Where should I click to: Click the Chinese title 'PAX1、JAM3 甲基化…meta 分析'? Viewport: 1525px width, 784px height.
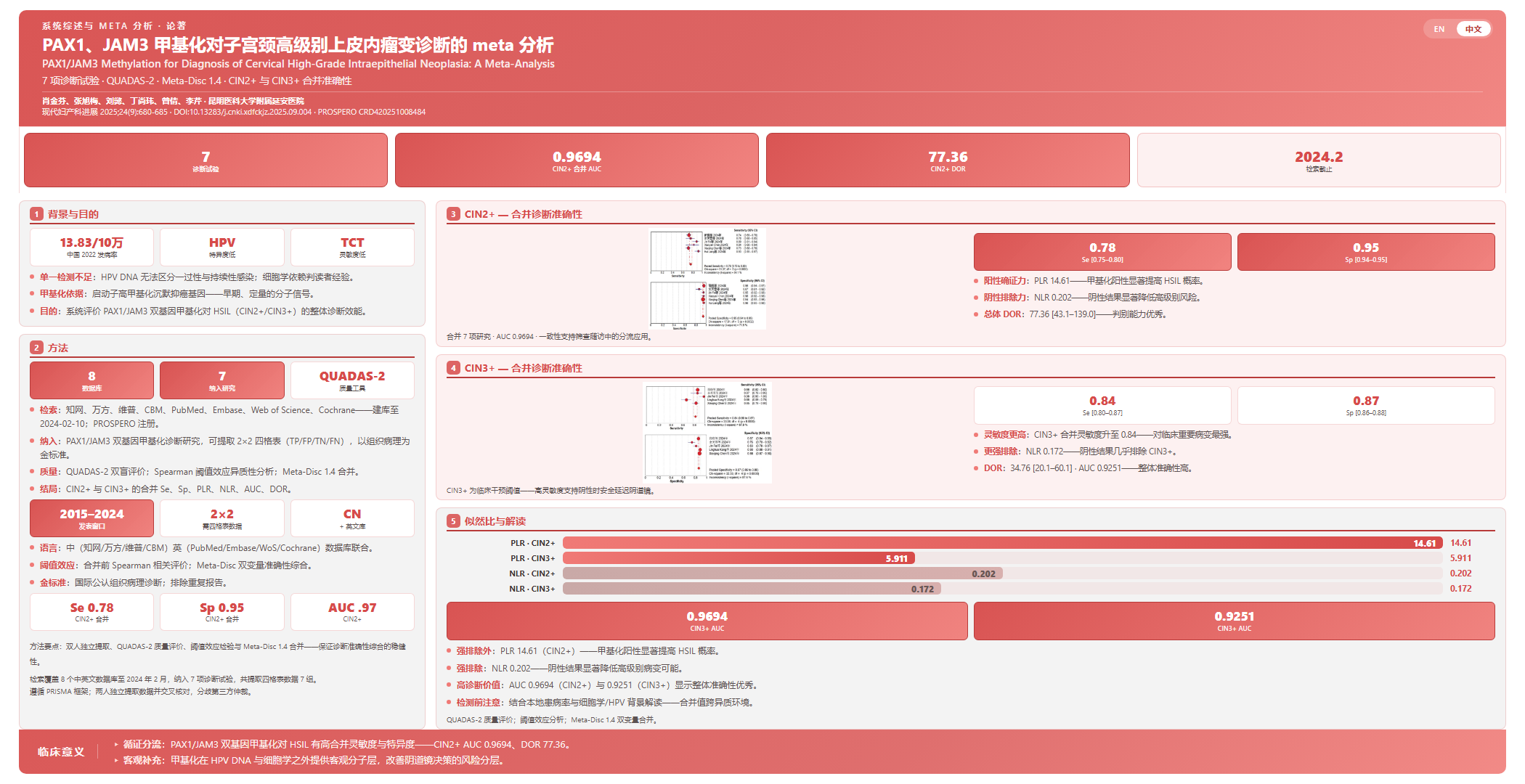[298, 46]
